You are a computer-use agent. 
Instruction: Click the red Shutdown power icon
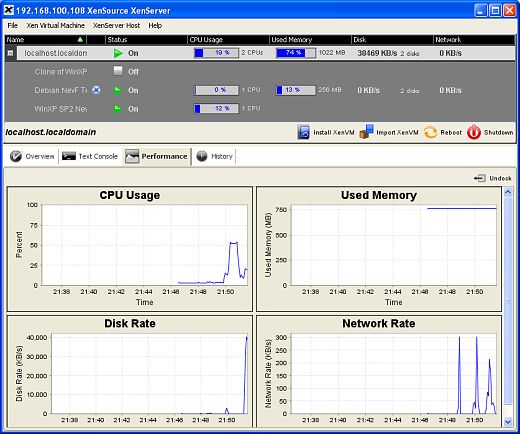pos(474,132)
